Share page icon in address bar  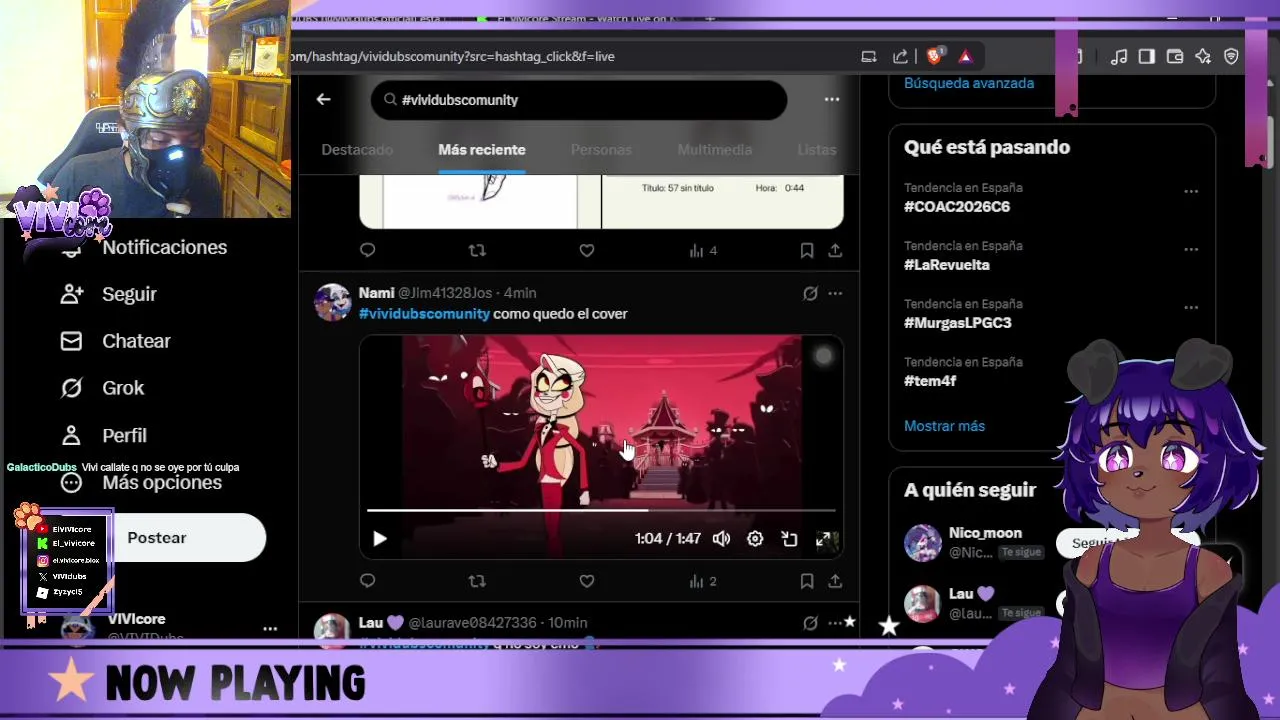point(900,57)
